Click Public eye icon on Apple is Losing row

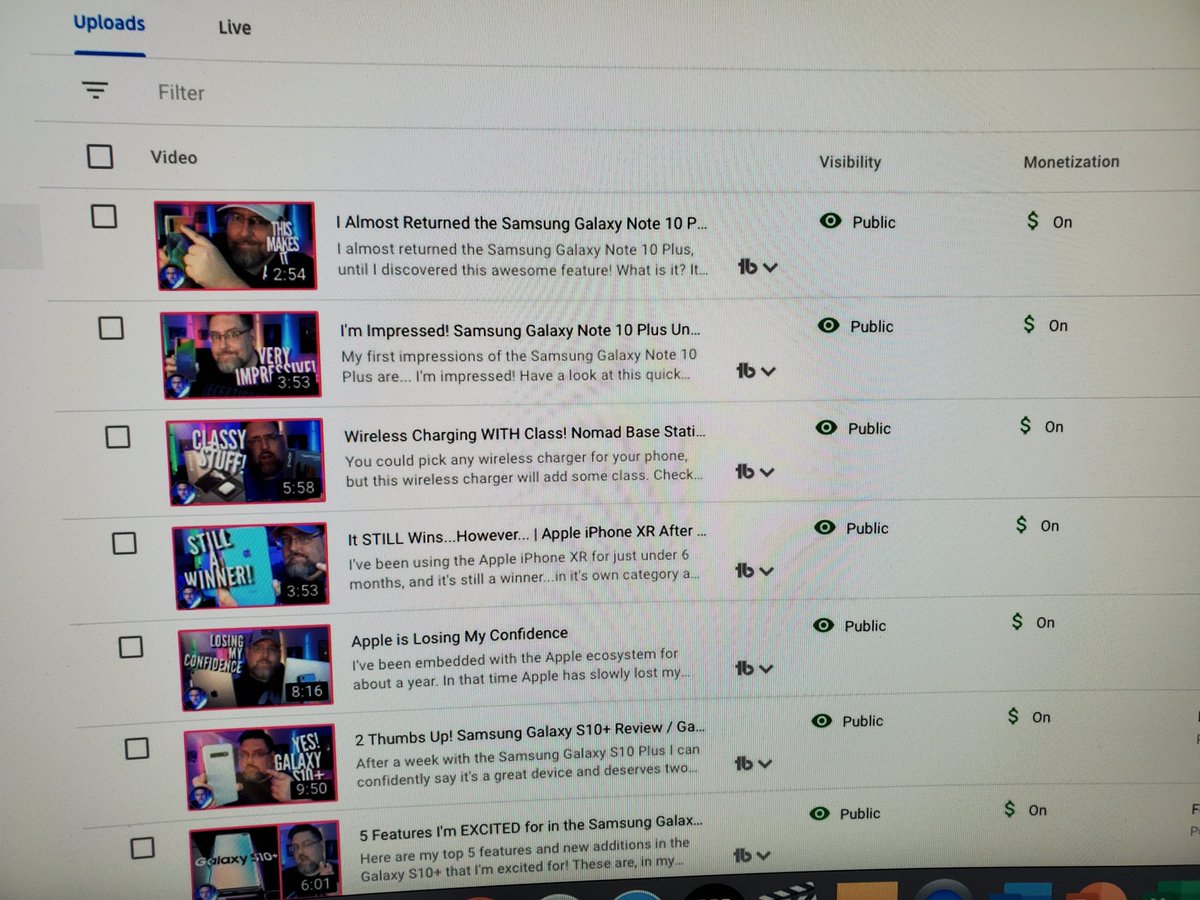(x=823, y=626)
